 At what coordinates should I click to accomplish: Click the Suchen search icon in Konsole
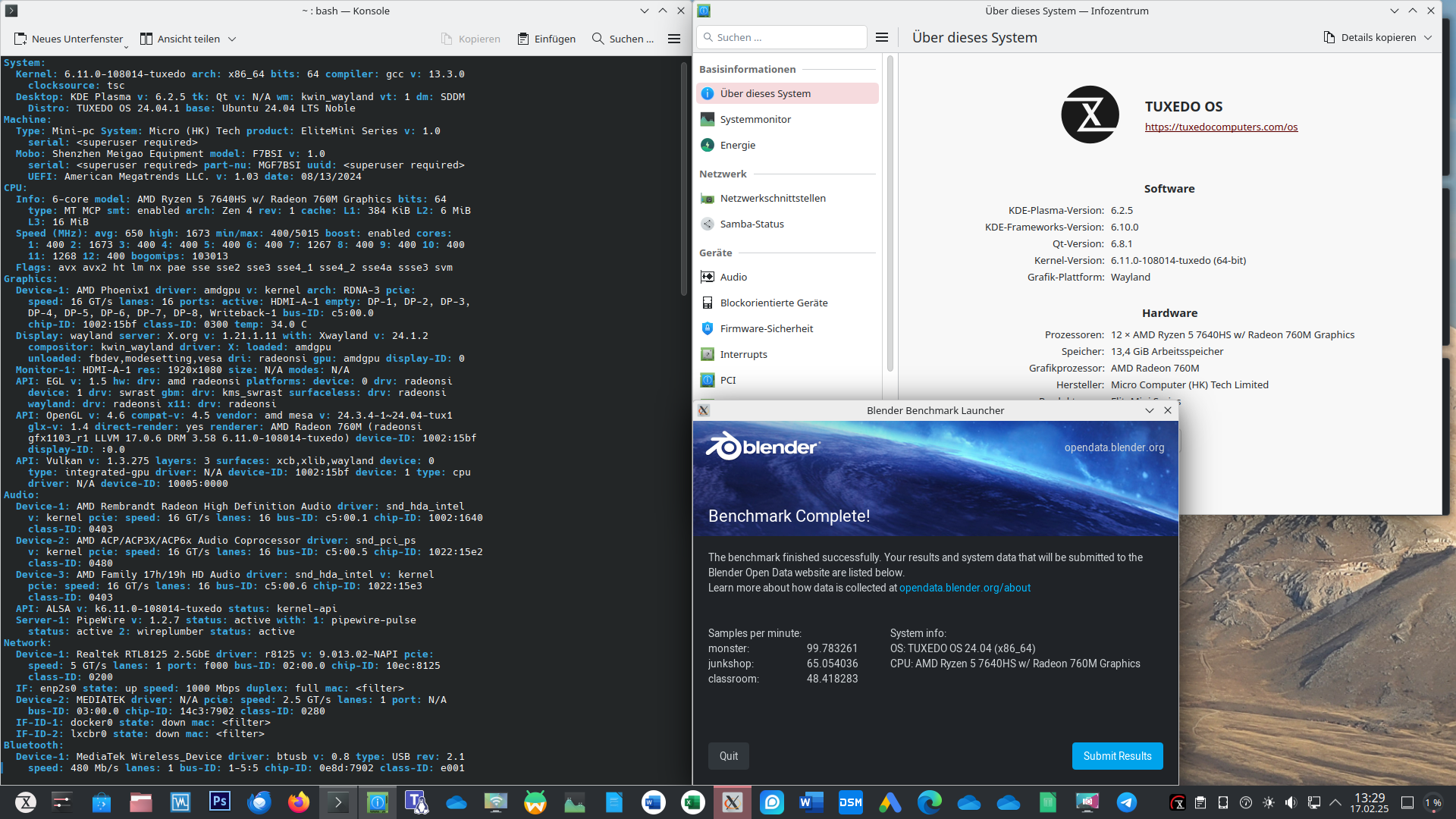point(598,39)
